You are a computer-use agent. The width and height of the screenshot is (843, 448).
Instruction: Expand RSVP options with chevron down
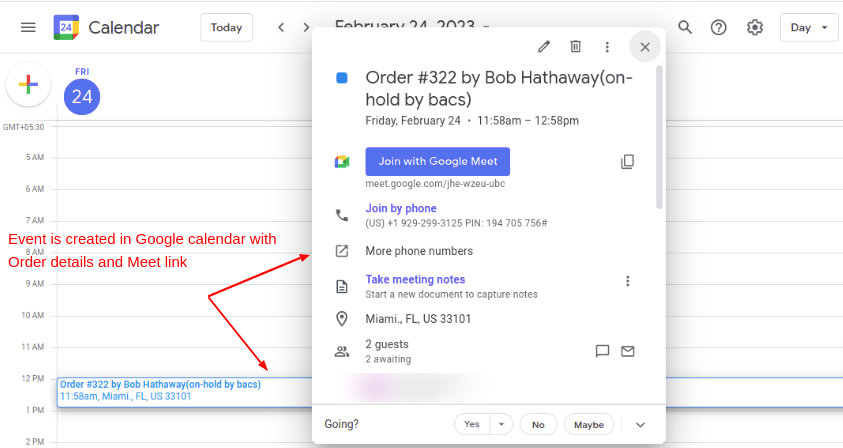click(641, 424)
